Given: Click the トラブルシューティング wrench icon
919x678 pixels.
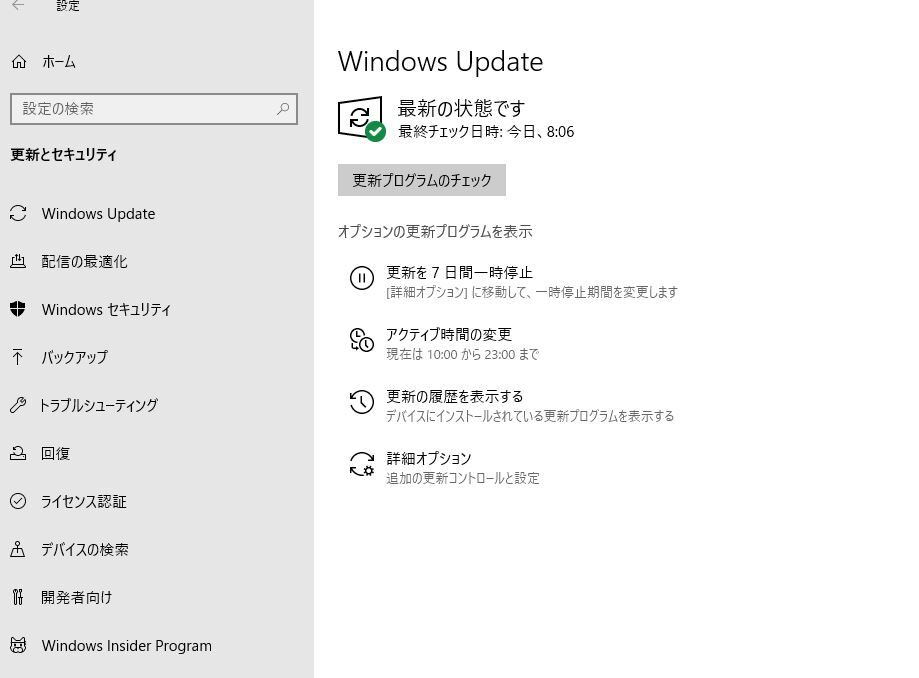Looking at the screenshot, I should pyautogui.click(x=18, y=405).
